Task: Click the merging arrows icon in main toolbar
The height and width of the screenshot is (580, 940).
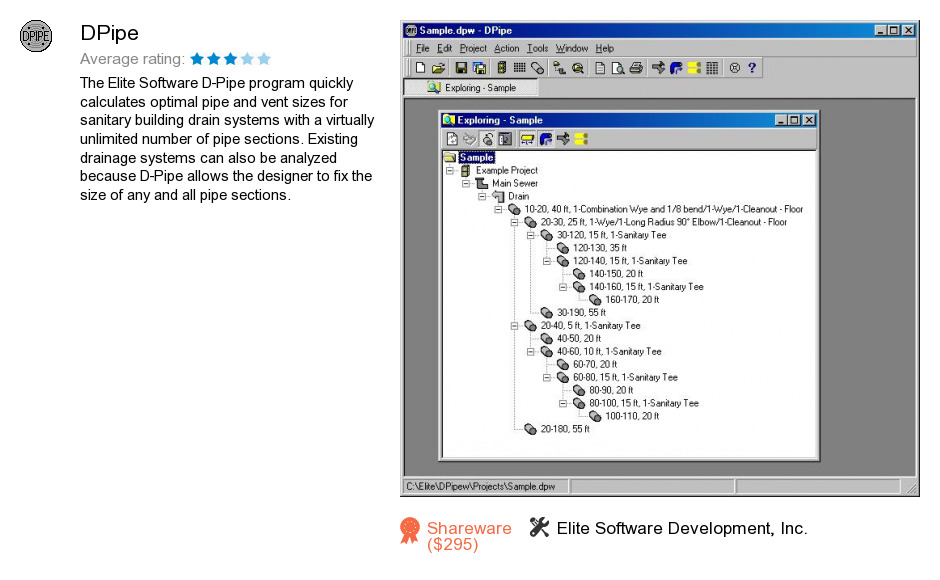Action: (x=658, y=68)
